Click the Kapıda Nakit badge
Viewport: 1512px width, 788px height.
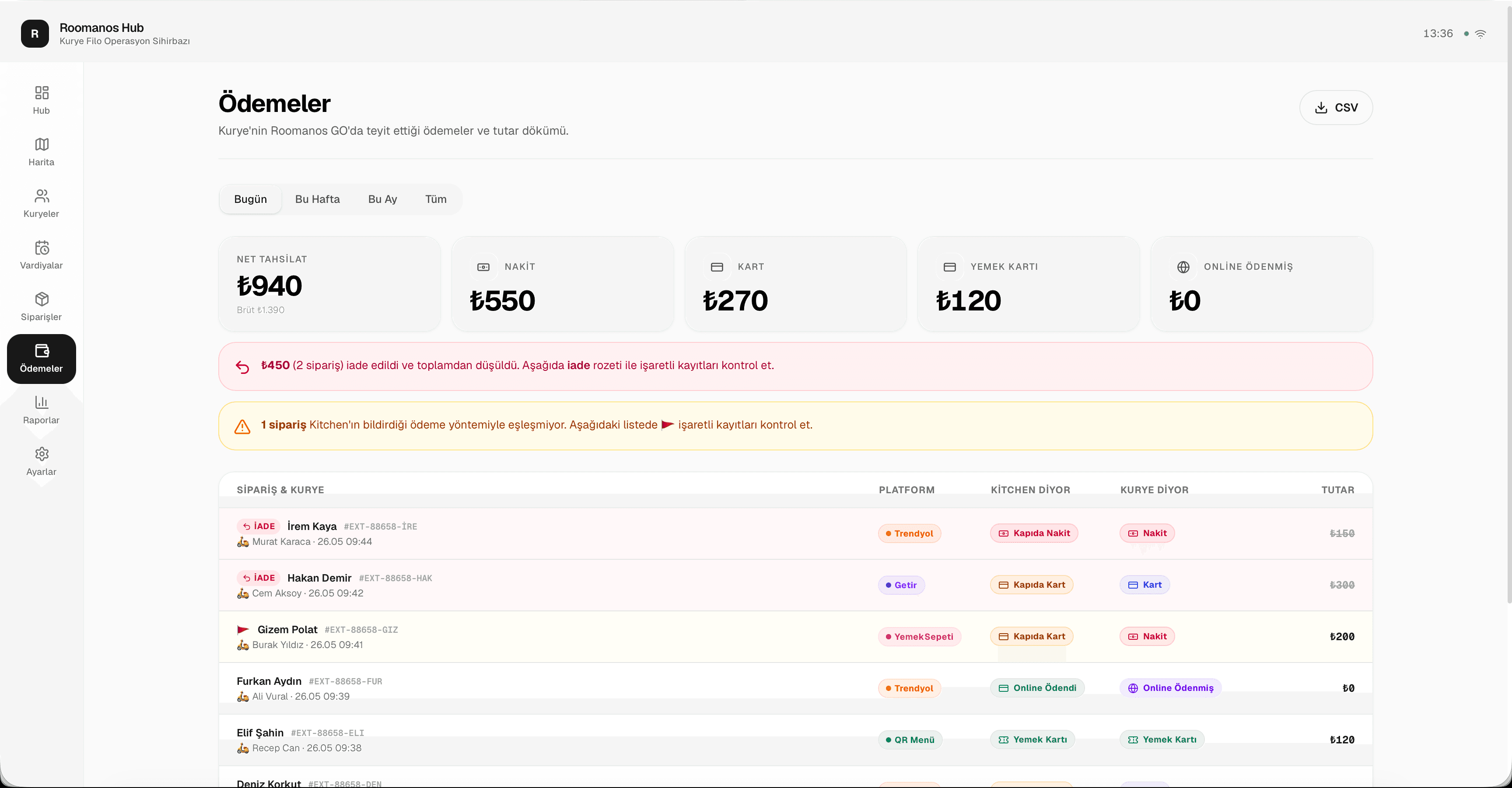coord(1034,533)
